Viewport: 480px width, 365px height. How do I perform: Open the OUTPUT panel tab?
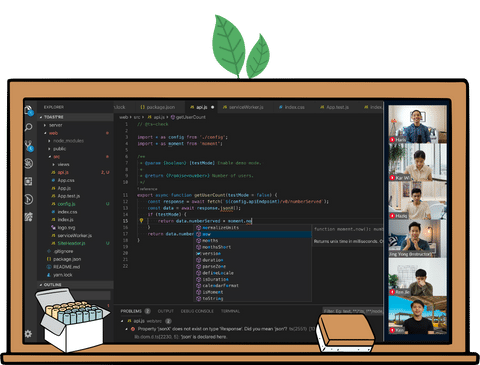pos(166,311)
